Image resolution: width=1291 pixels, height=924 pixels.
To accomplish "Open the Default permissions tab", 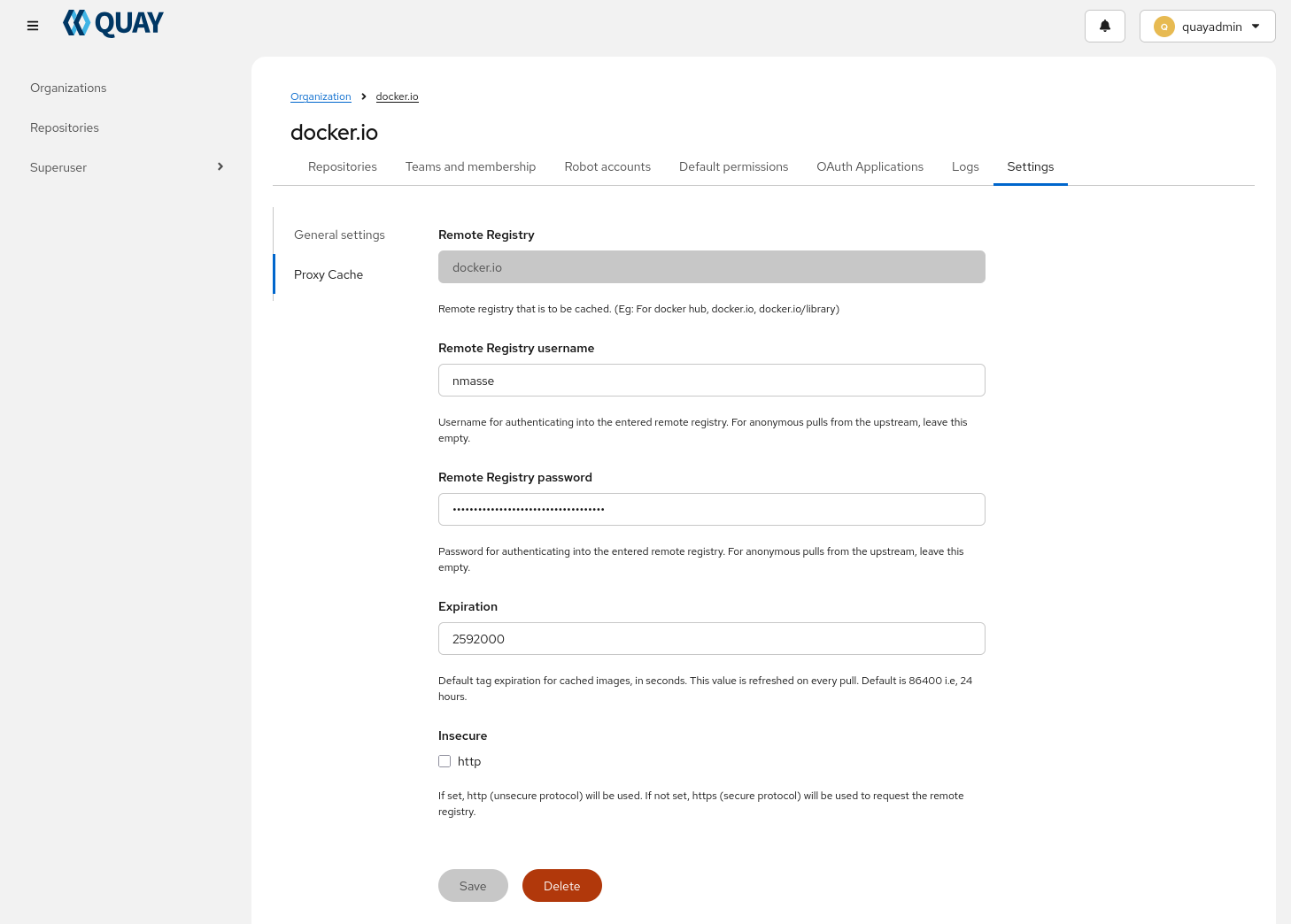I will 733,166.
